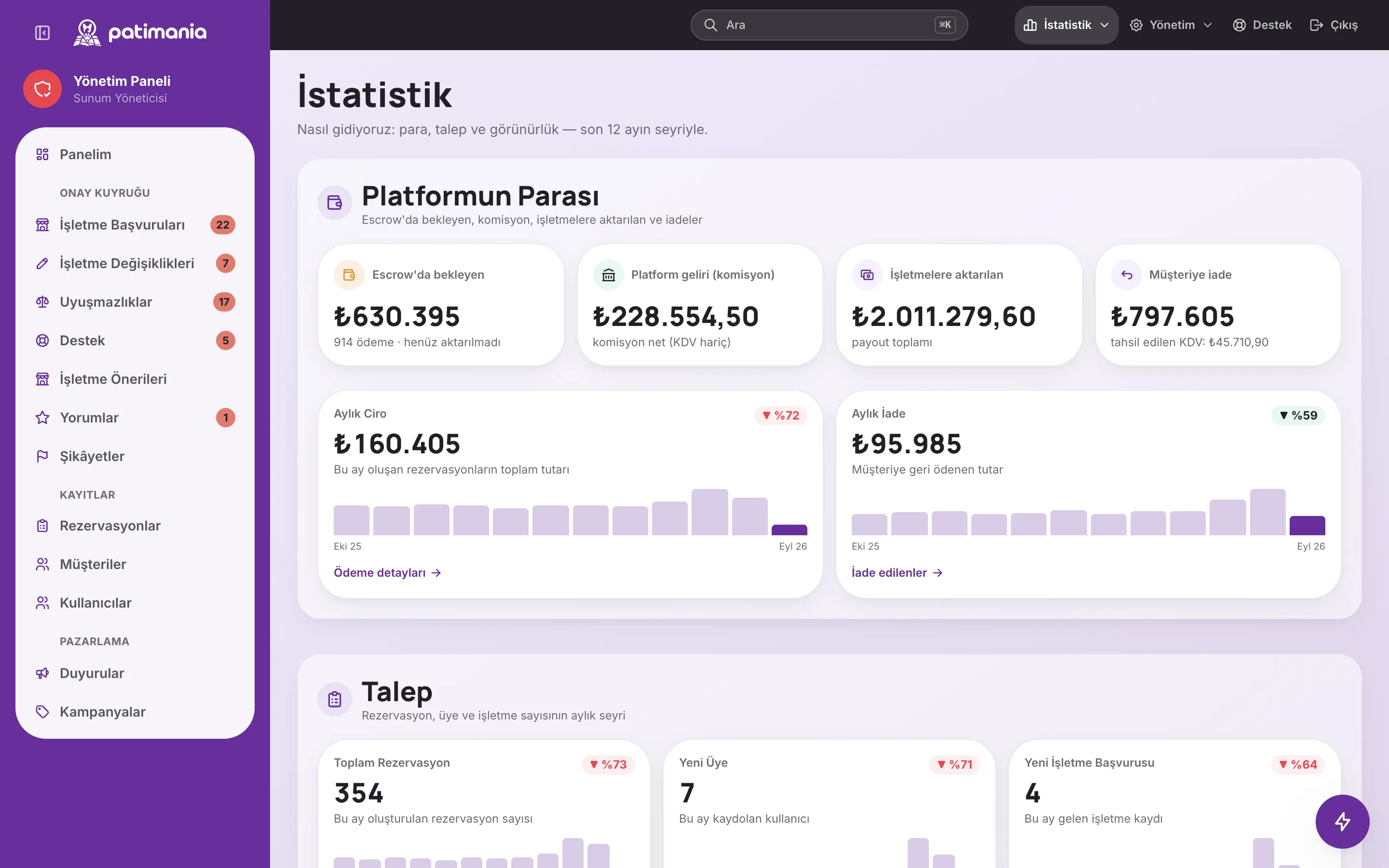Click the megaphone icon beside Duyurular

(42, 673)
